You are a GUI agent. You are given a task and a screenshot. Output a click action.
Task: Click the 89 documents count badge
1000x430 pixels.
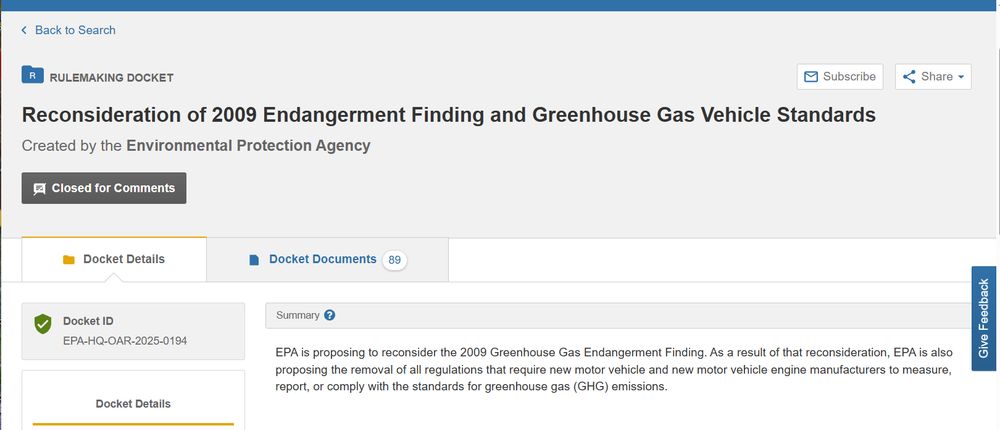pyautogui.click(x=395, y=260)
